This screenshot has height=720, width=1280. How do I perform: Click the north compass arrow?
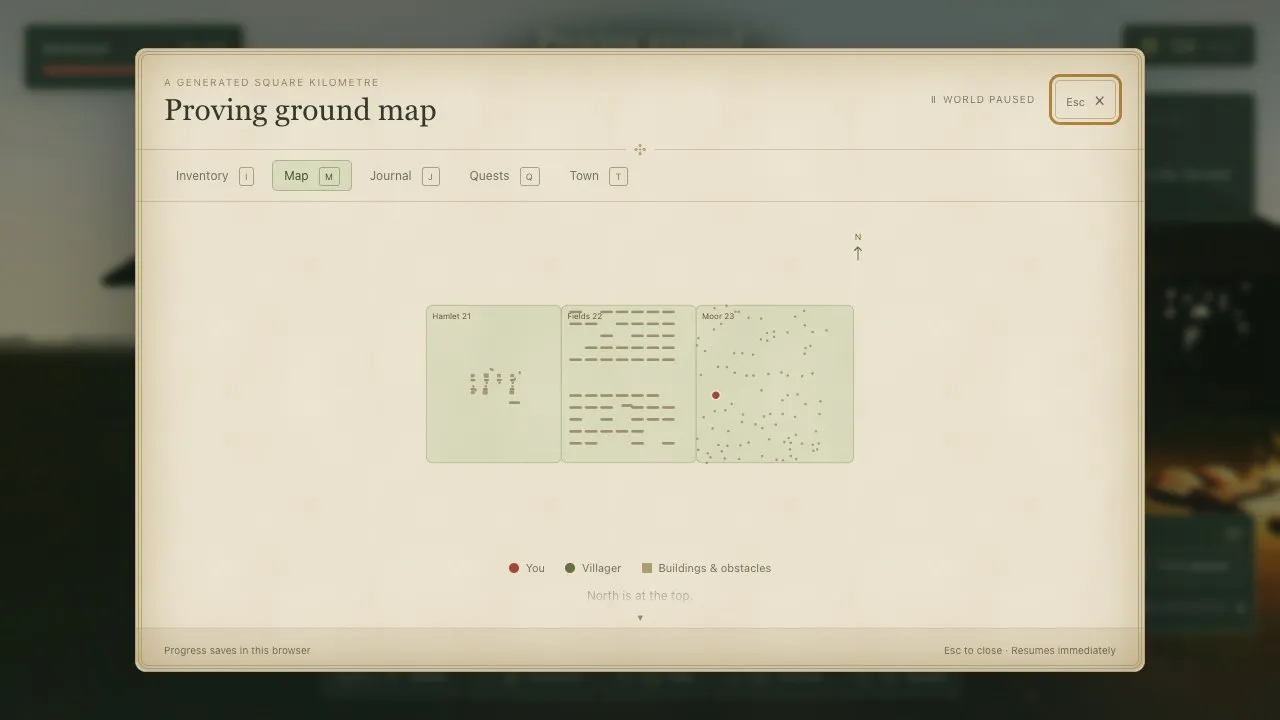point(858,252)
